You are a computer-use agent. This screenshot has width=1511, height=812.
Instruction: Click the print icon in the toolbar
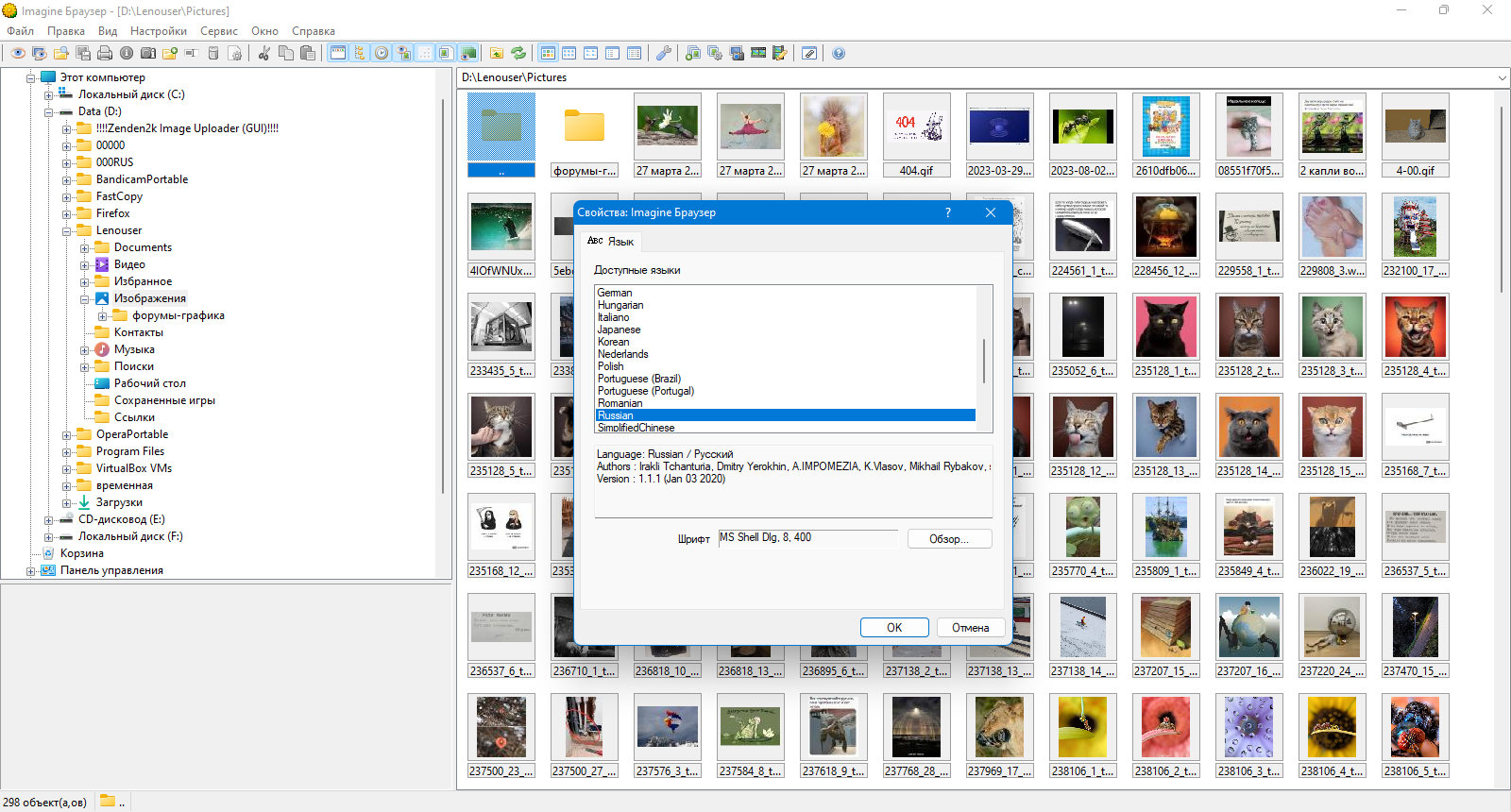pos(105,53)
